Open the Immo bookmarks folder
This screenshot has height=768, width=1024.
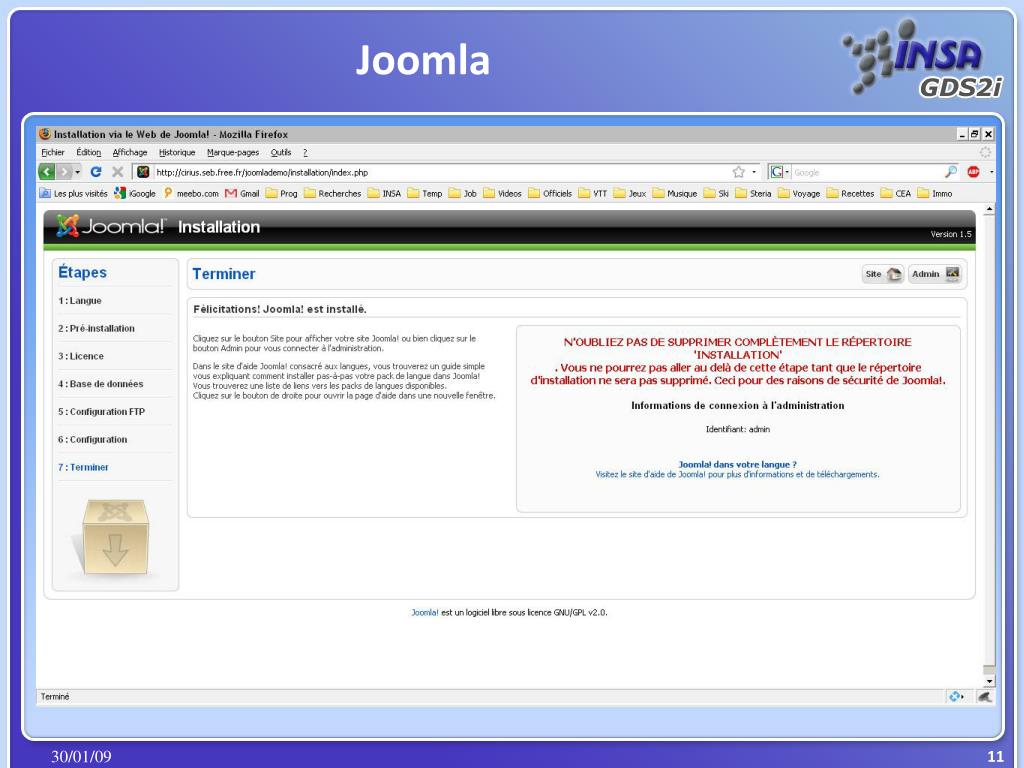[x=935, y=193]
